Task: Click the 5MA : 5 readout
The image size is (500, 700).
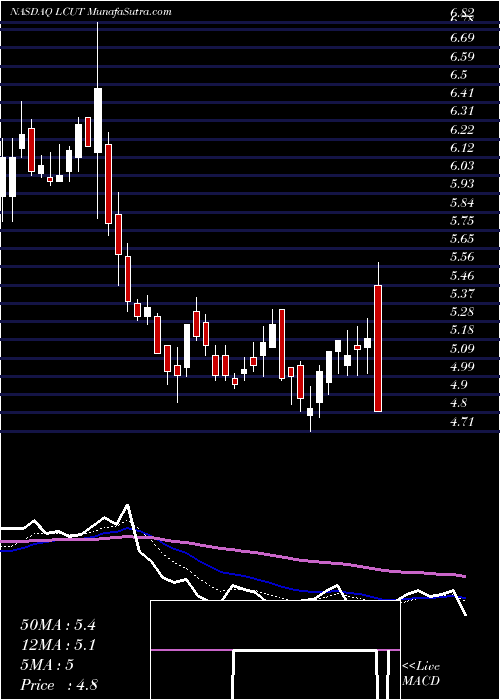Action: 46,665
